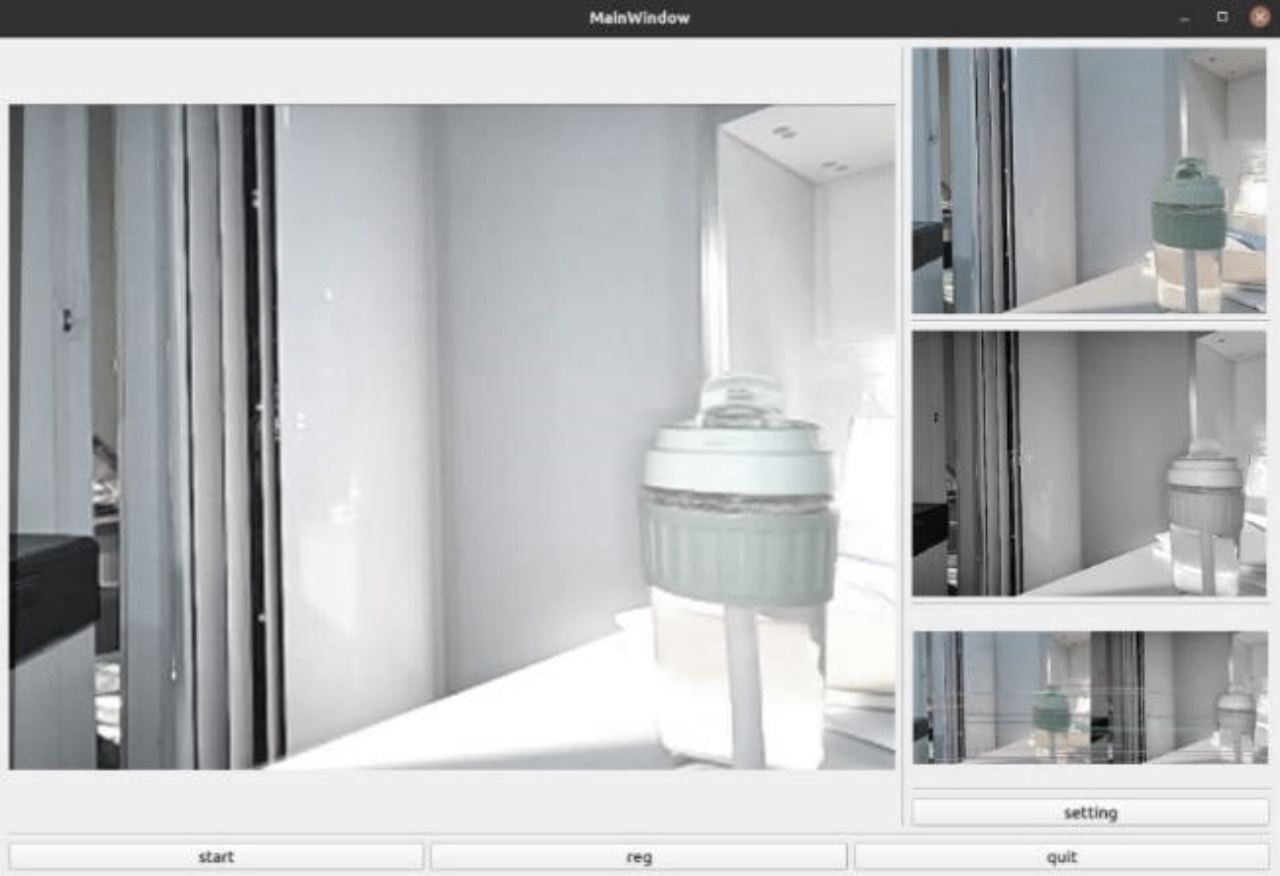Select the bottom side-by-side matching thumbnail

click(1089, 697)
